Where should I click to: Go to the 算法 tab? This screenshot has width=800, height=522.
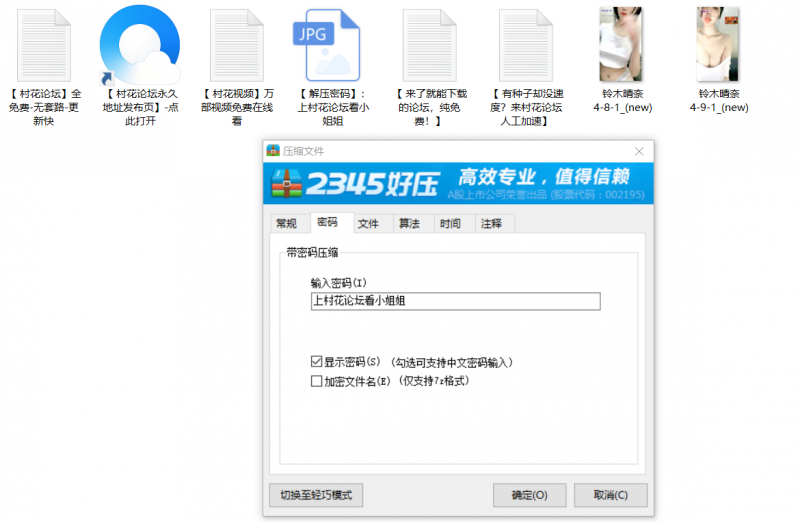pyautogui.click(x=409, y=223)
